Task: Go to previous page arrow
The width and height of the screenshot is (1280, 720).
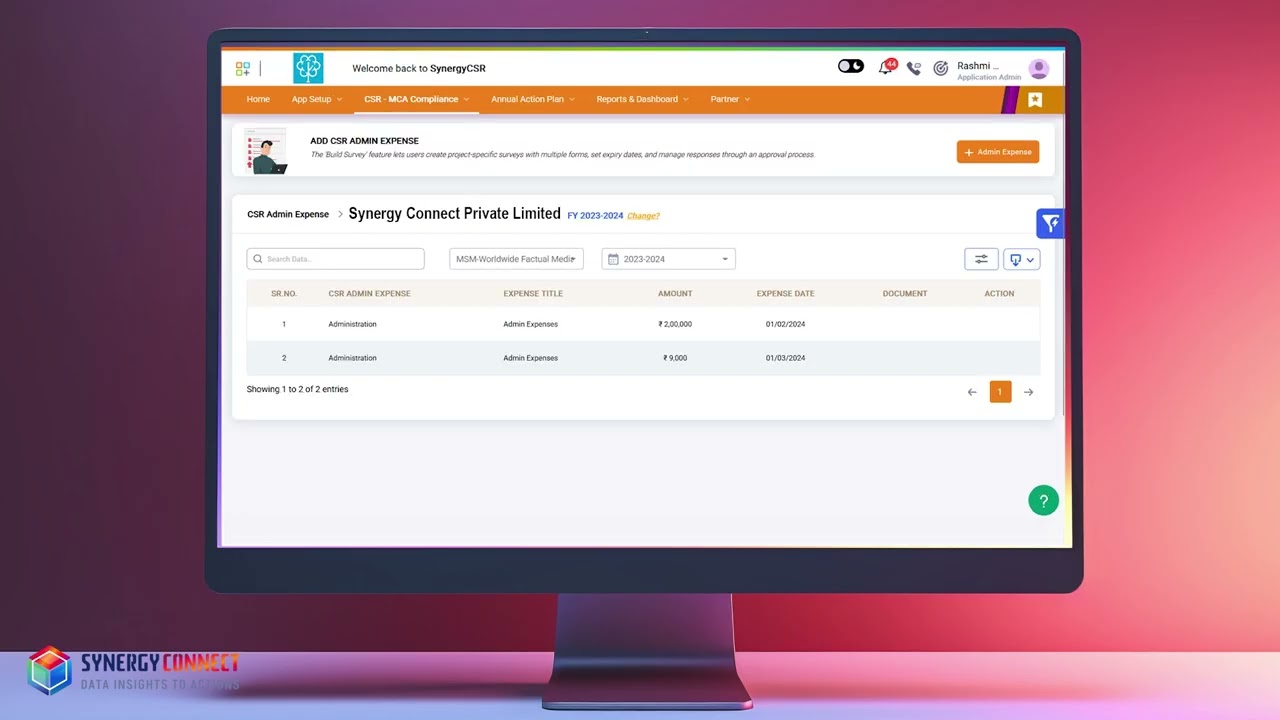Action: [x=972, y=392]
